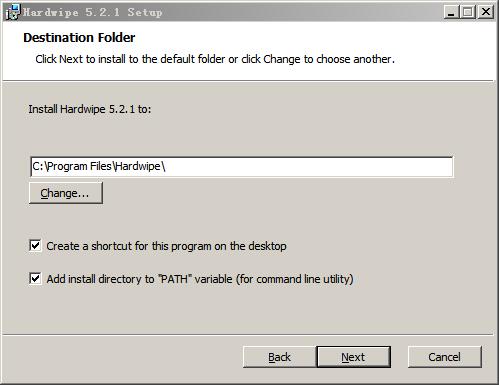The height and width of the screenshot is (385, 499).
Task: Toggle the add to PATH variable checkbox
Action: pyautogui.click(x=35, y=279)
